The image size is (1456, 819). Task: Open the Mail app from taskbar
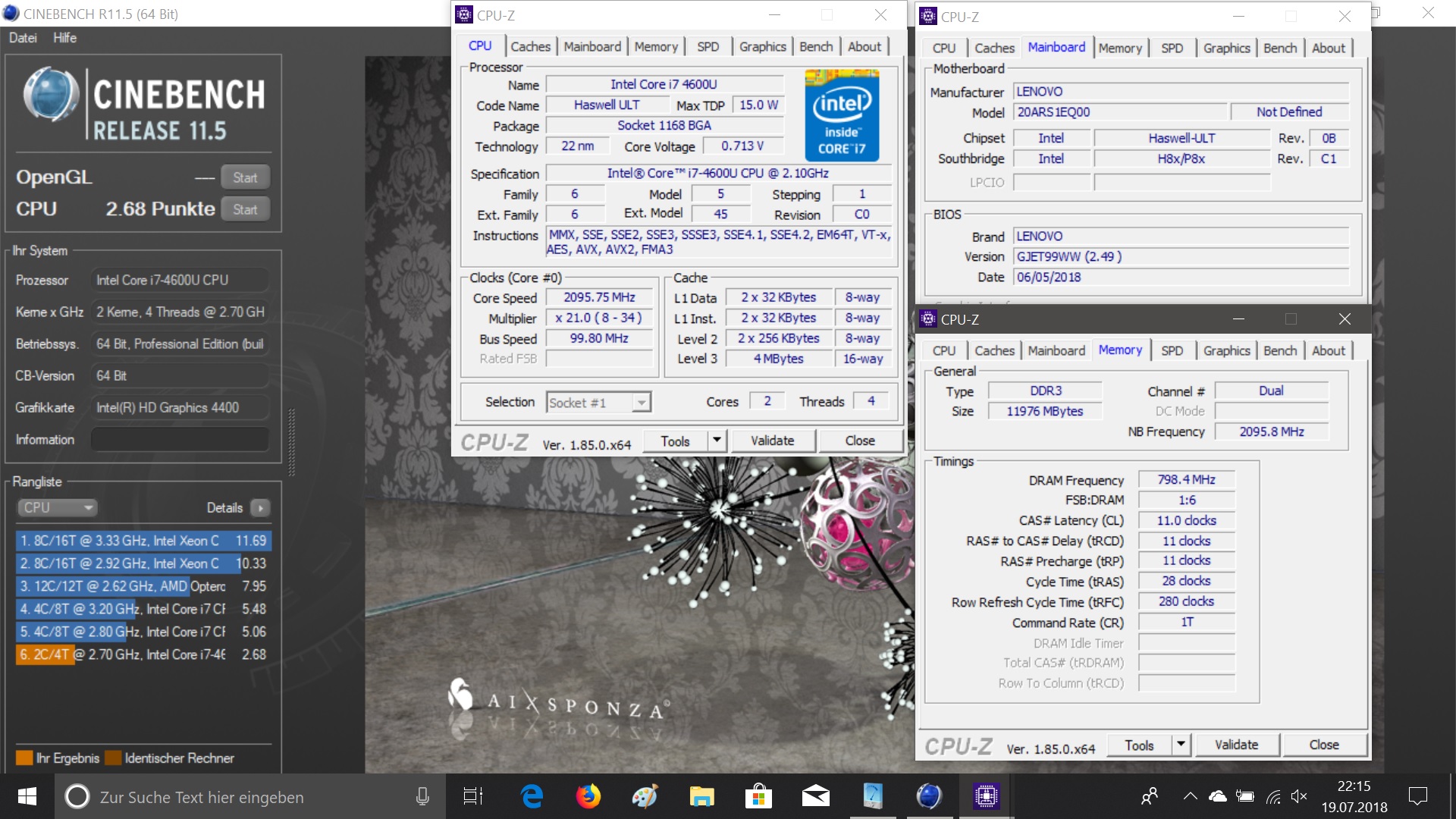815,796
